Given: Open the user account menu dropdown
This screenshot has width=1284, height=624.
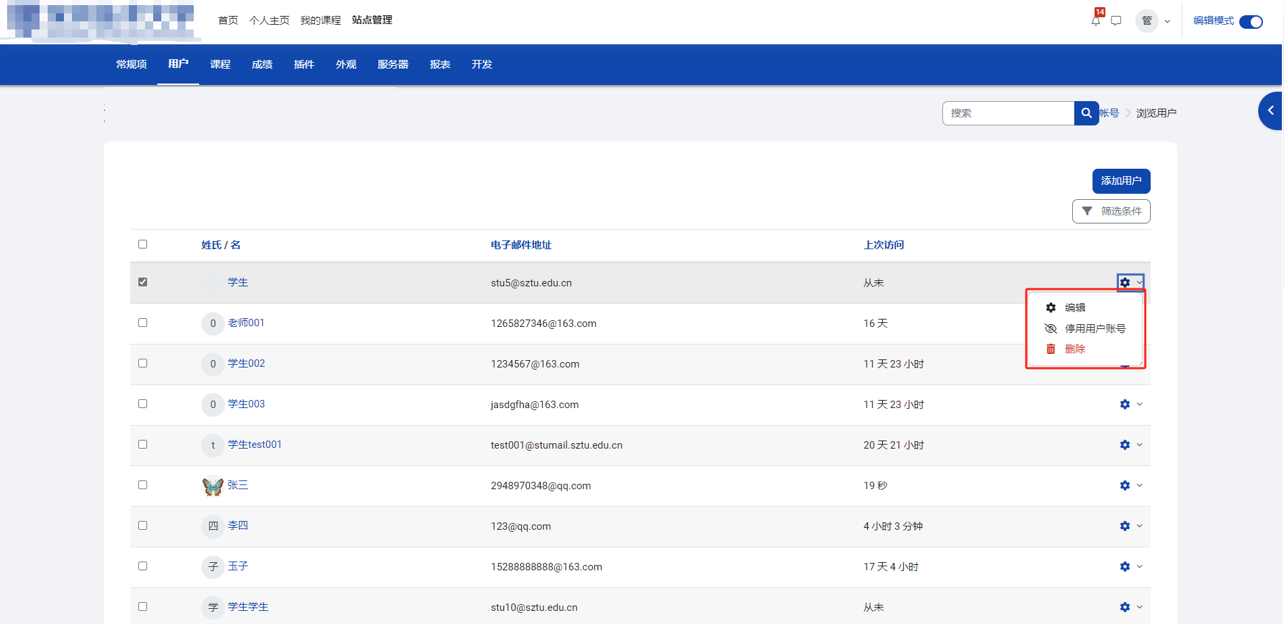Looking at the screenshot, I should [1153, 21].
